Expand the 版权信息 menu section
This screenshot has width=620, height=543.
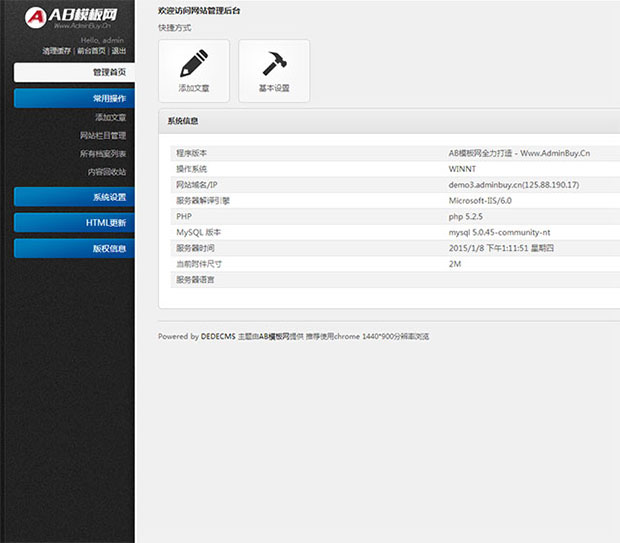pos(74,248)
